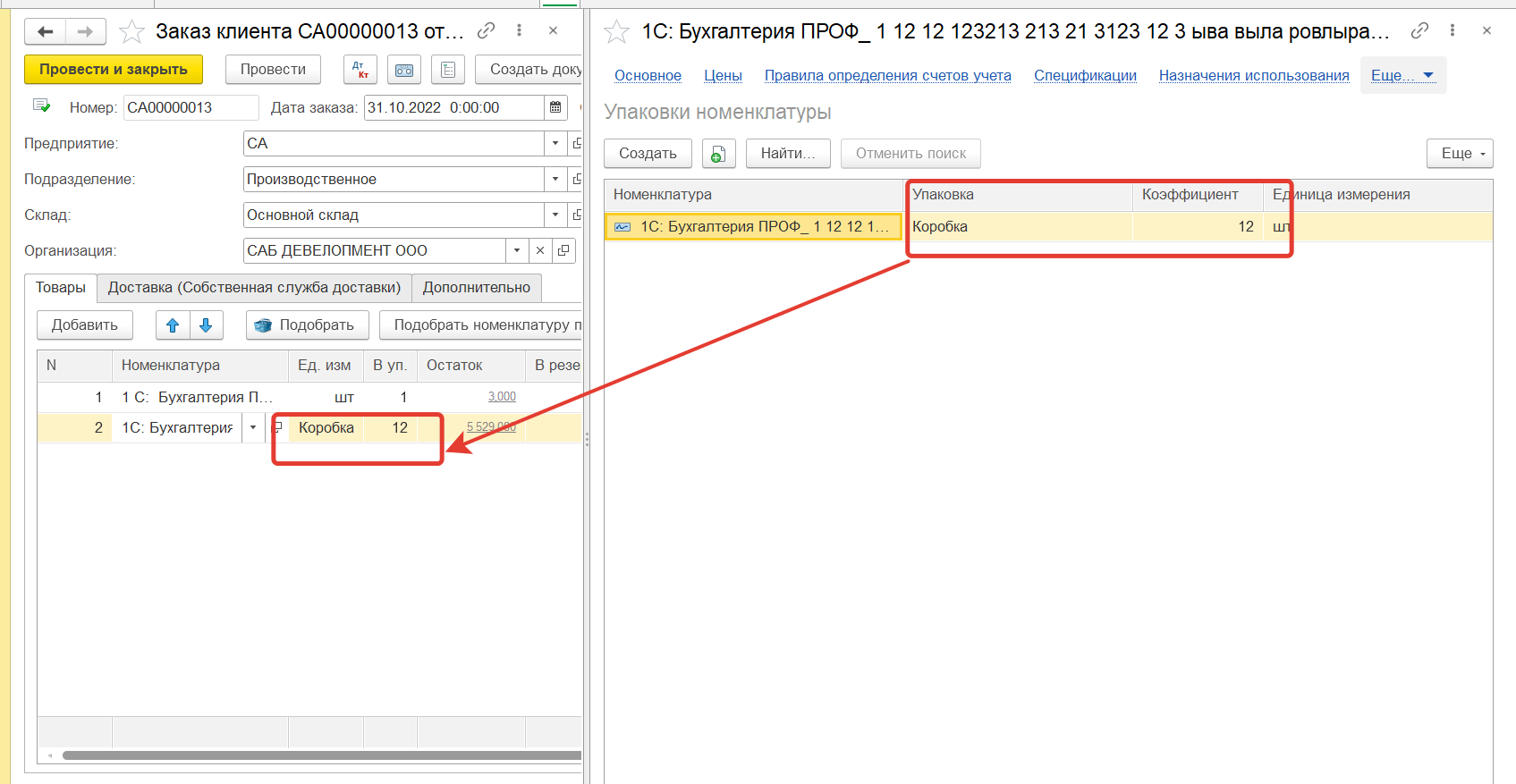The width and height of the screenshot is (1516, 784).
Task: Click Провести и закрыть button
Action: (x=114, y=70)
